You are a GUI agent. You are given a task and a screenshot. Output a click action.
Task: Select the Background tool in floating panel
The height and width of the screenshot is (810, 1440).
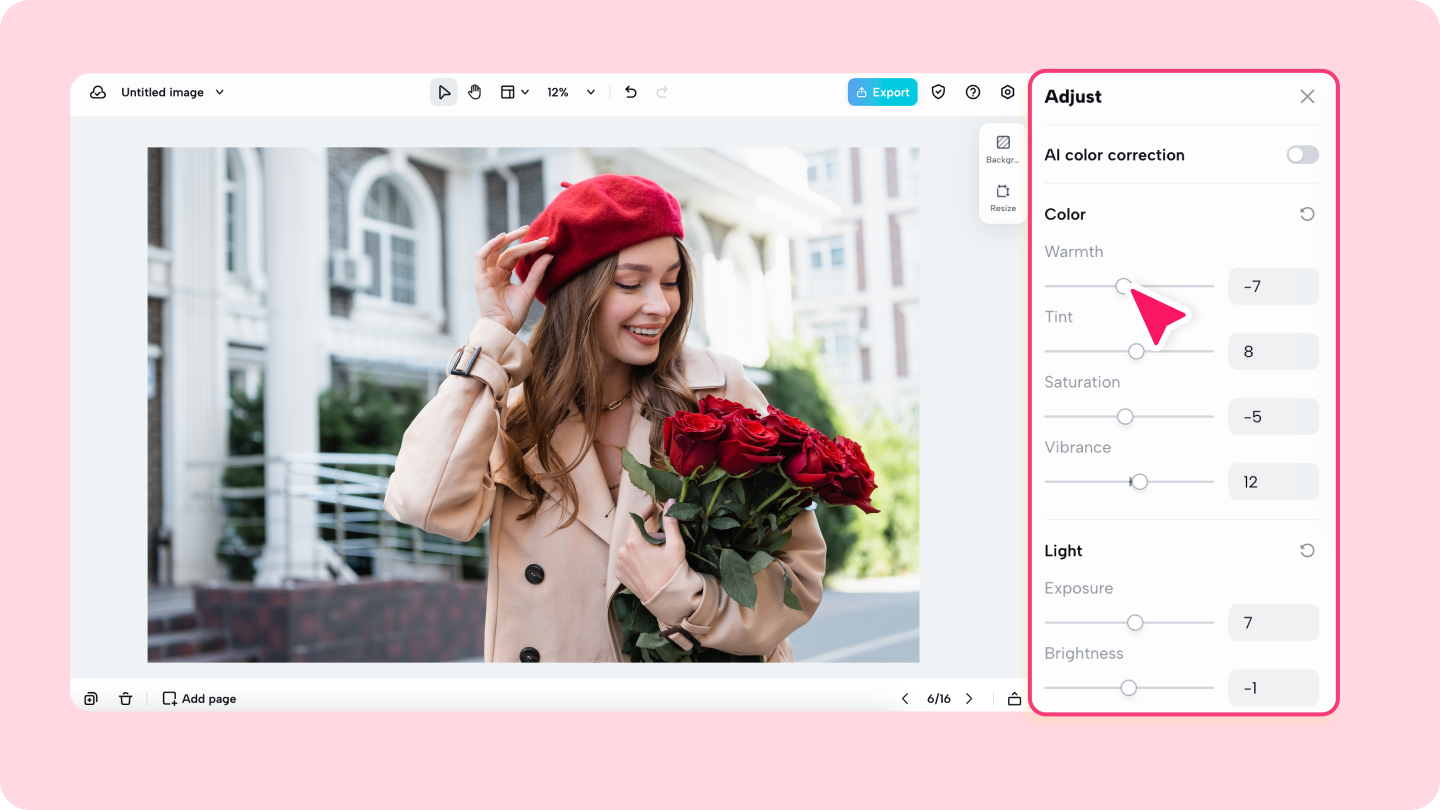click(x=1003, y=147)
